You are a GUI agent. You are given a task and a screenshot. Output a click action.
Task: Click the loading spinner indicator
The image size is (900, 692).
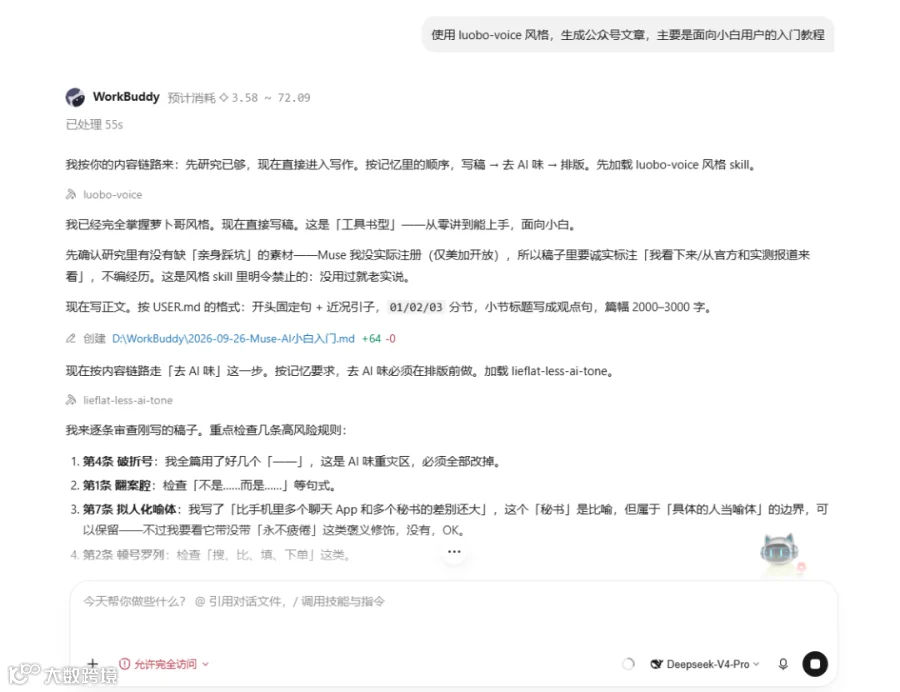pos(629,664)
